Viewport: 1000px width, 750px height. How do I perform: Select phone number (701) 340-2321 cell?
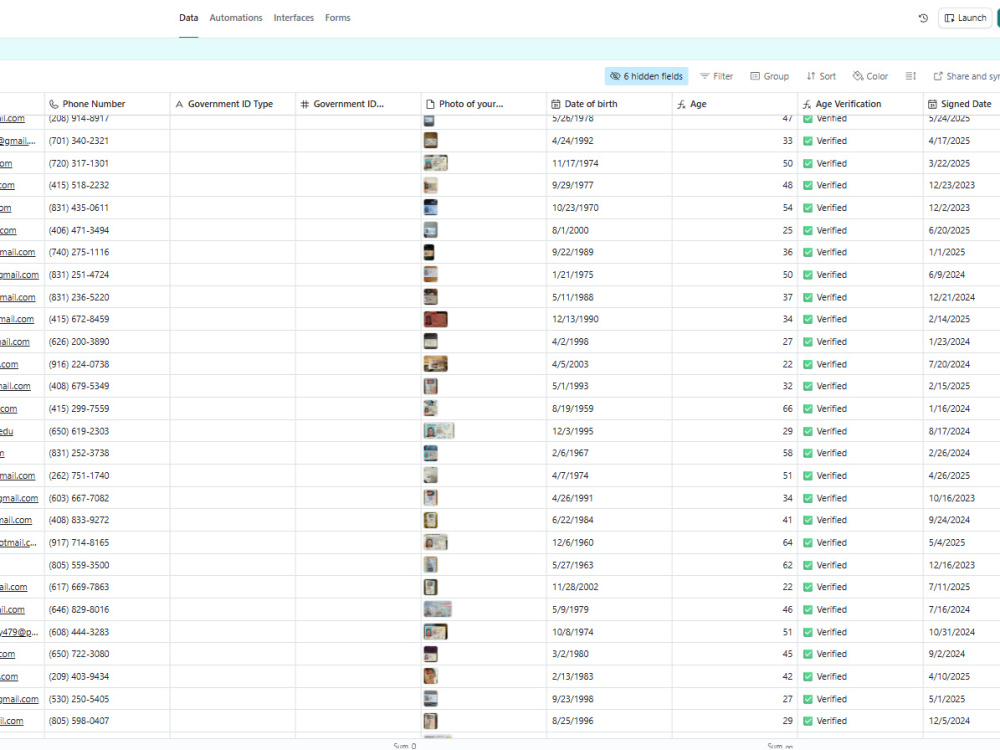tap(107, 141)
